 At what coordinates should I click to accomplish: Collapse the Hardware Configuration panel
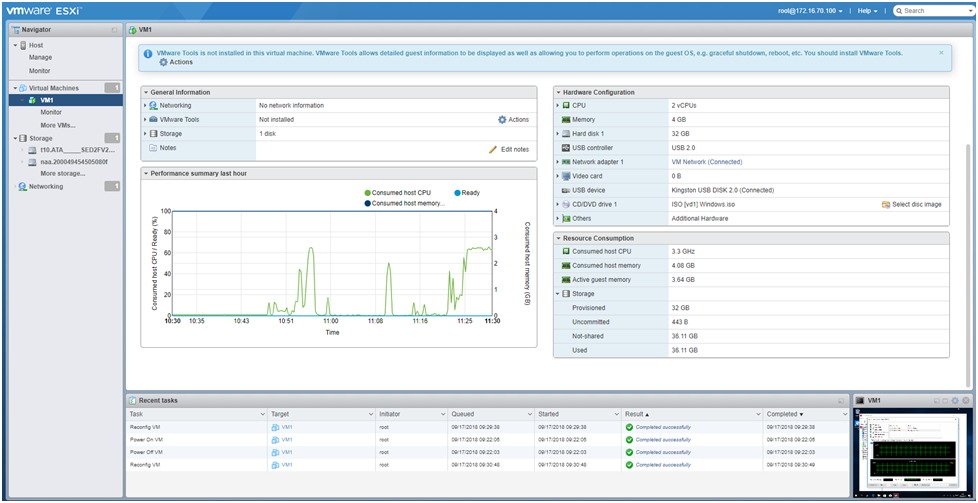(x=558, y=92)
